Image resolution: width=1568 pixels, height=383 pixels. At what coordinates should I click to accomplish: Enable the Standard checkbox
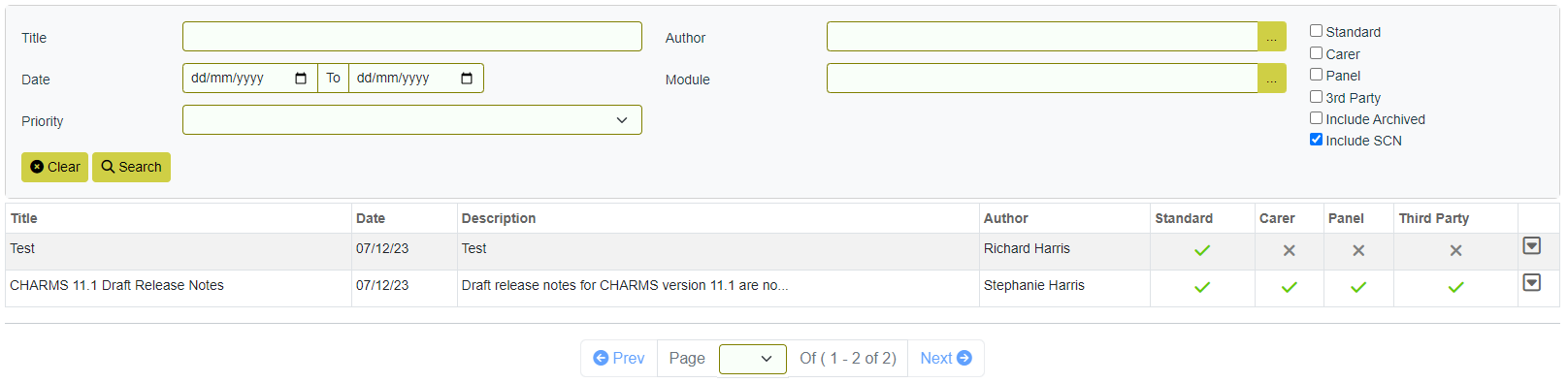pos(1316,31)
